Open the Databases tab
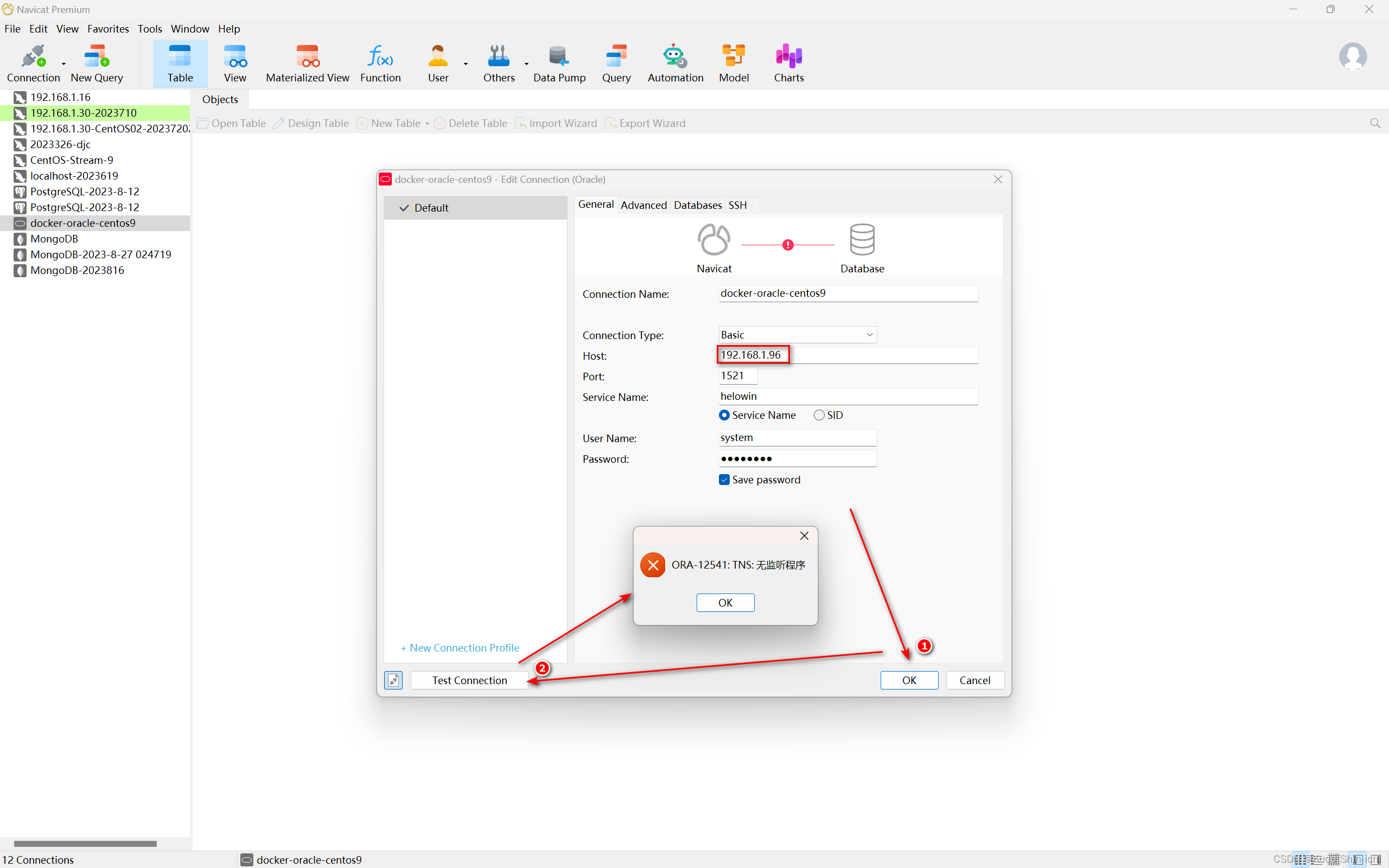This screenshot has height=868, width=1389. pos(696,204)
